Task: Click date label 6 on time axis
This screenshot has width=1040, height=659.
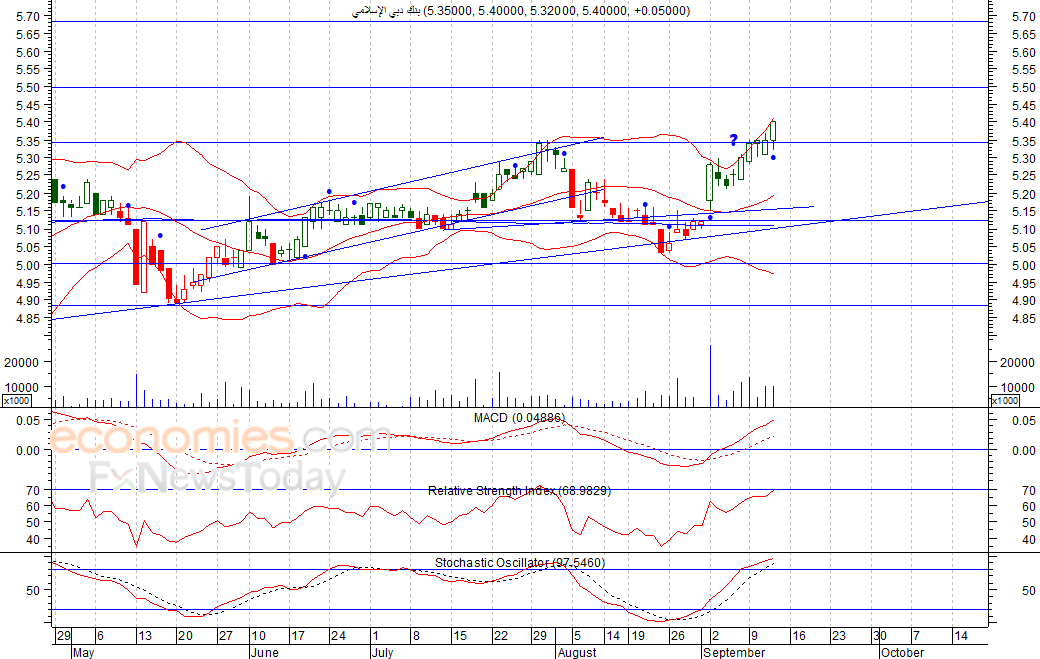Action: [x=100, y=636]
